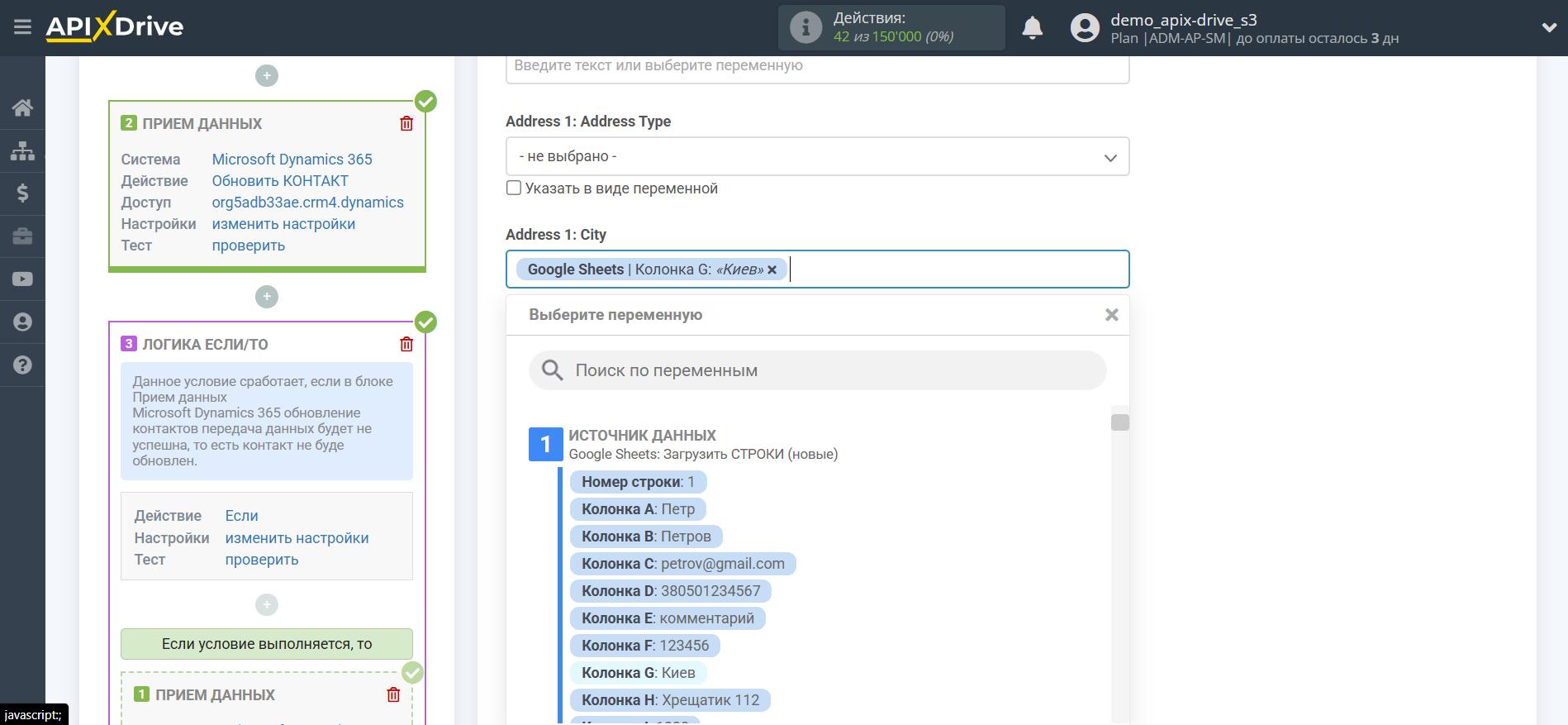Open video tutorials YouTube icon
This screenshot has width=1568, height=725.
(22, 279)
